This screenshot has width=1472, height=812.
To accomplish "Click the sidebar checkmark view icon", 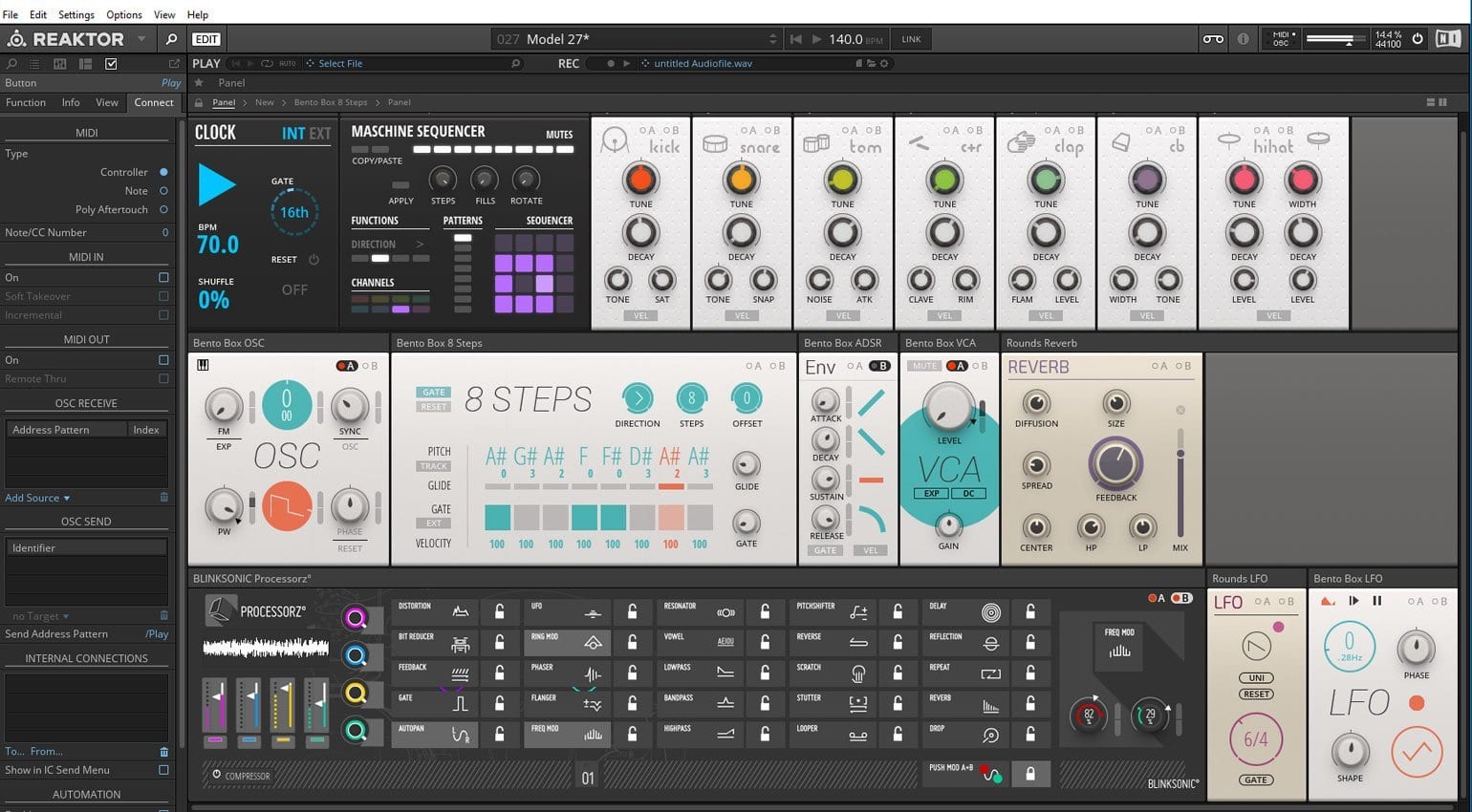I will [111, 63].
